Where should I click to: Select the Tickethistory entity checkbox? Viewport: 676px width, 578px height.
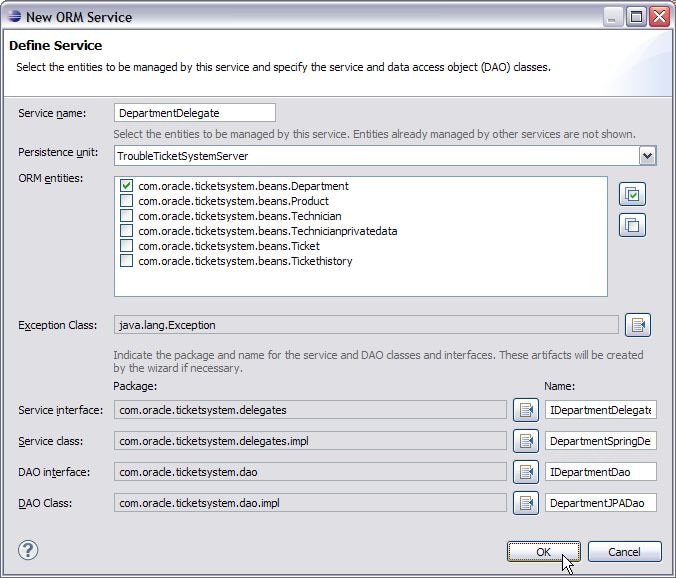[x=127, y=261]
